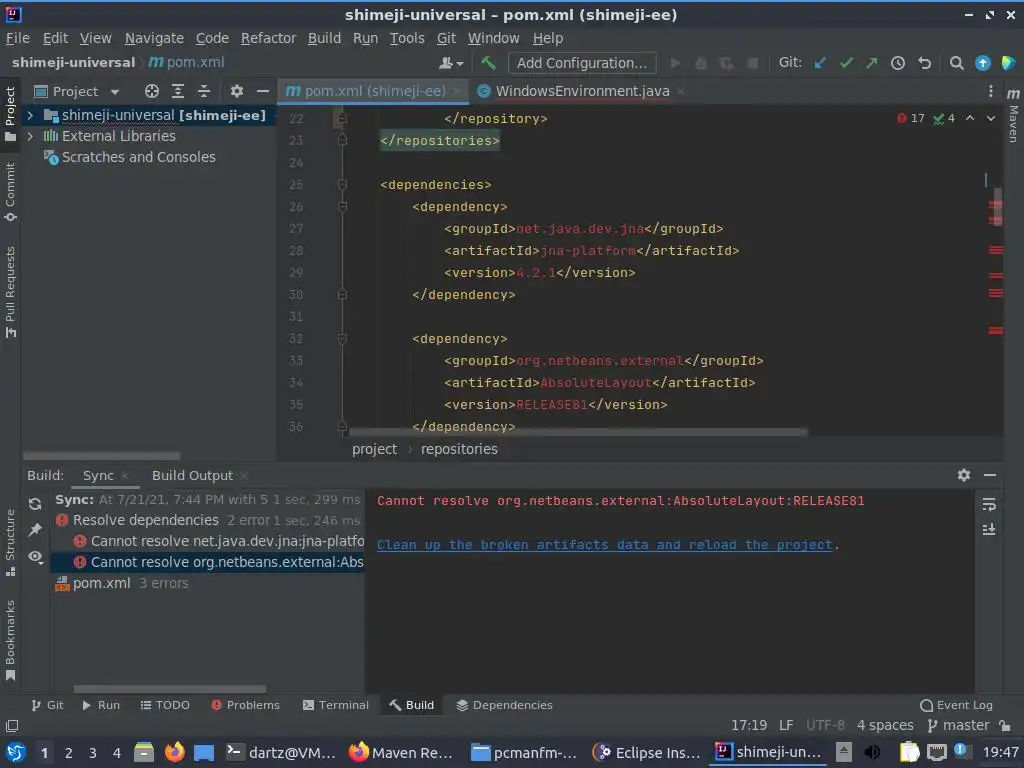Click Clean up broken artifacts link

605,545
